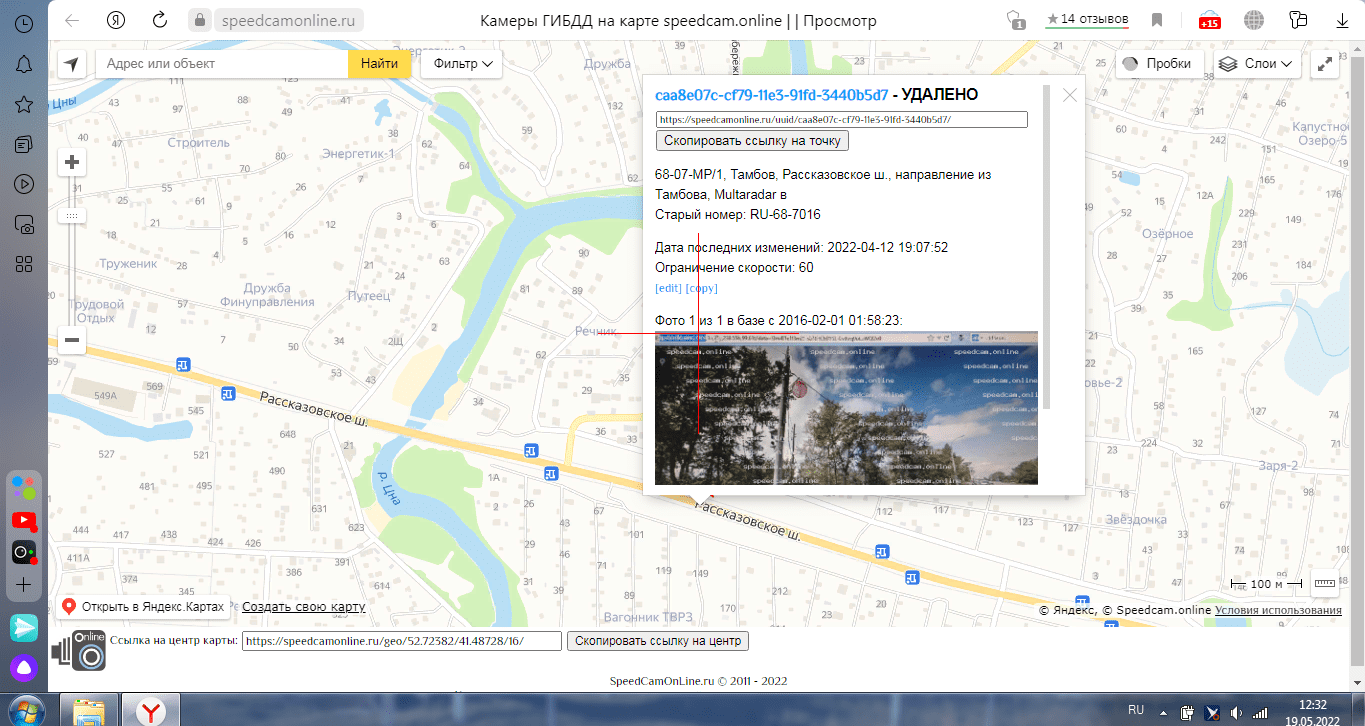
Task: Toggle the Пробки traffic layer
Action: (1159, 64)
